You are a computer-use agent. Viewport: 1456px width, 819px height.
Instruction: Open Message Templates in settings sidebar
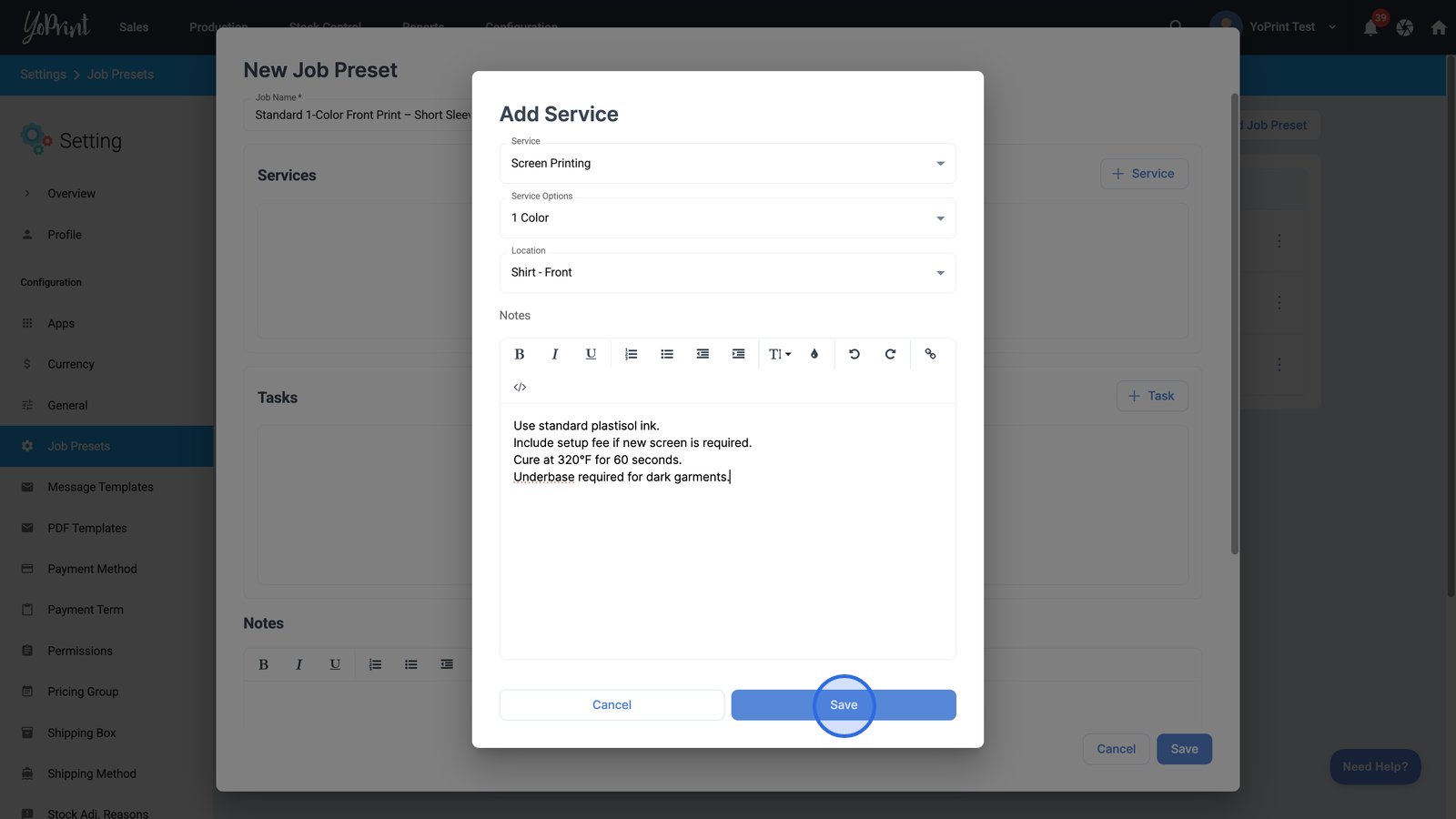pos(106,487)
